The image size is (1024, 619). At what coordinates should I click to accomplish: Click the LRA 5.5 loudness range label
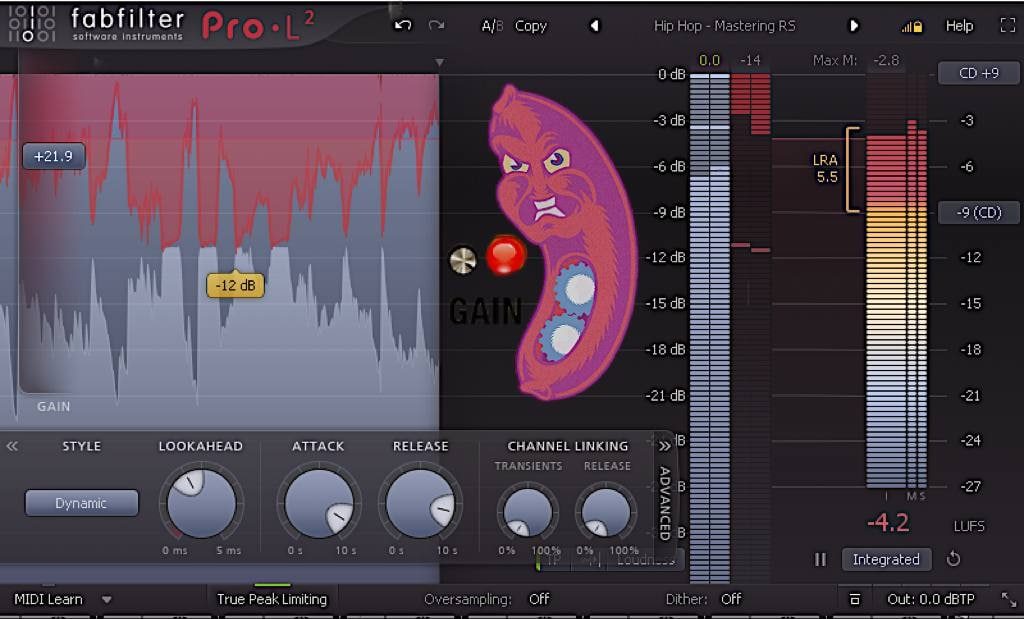click(825, 168)
